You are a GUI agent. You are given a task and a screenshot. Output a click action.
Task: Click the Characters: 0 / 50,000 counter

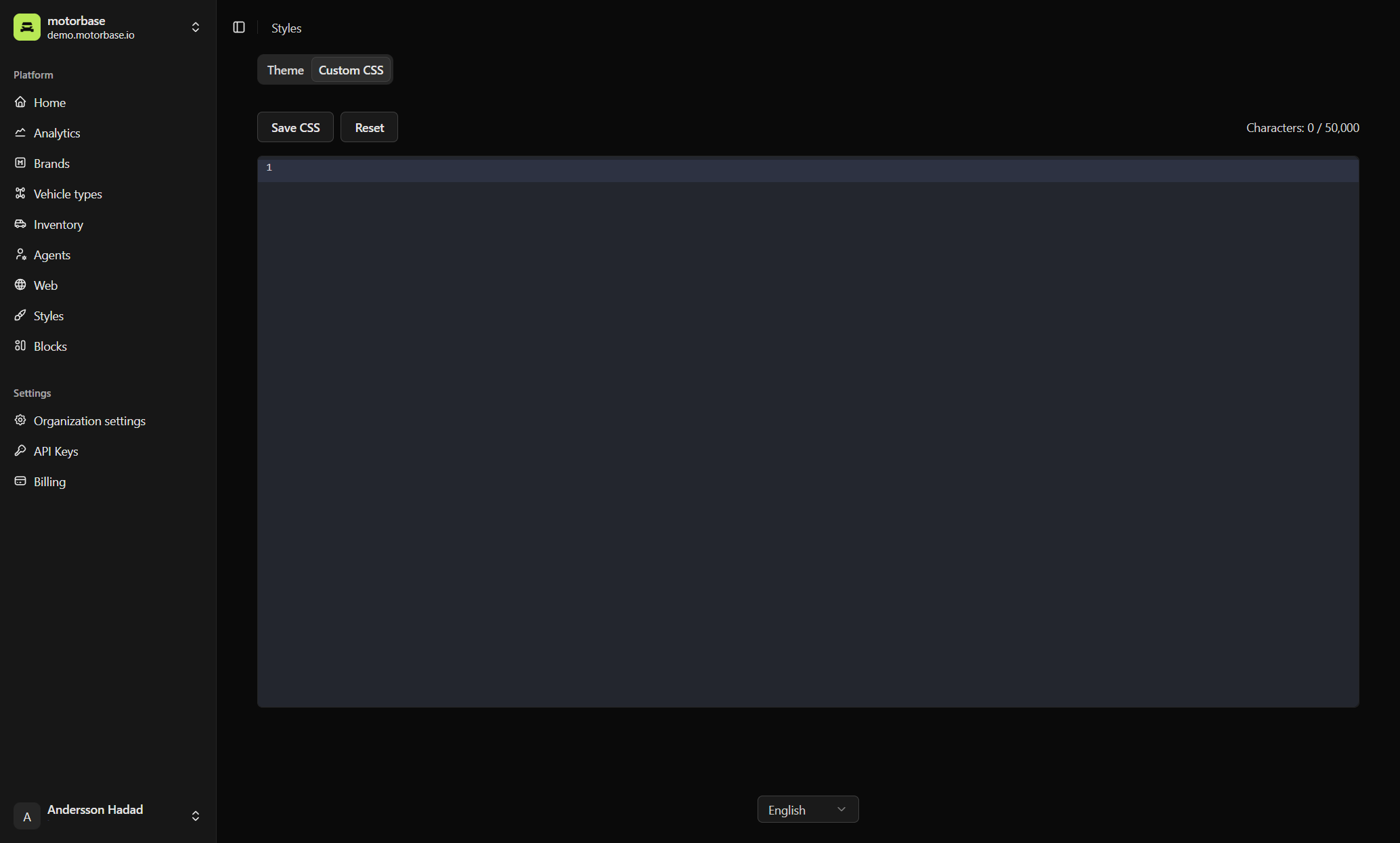(1303, 127)
